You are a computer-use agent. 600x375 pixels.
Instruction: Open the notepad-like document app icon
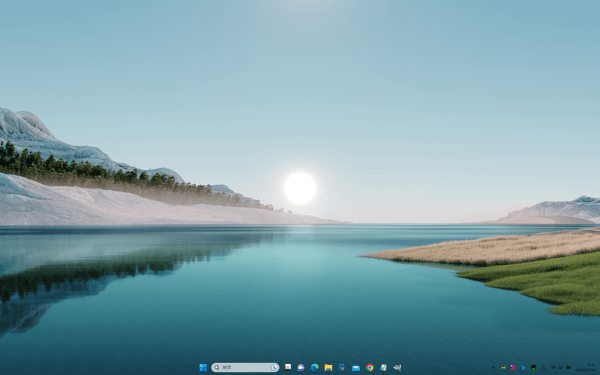[x=383, y=367]
